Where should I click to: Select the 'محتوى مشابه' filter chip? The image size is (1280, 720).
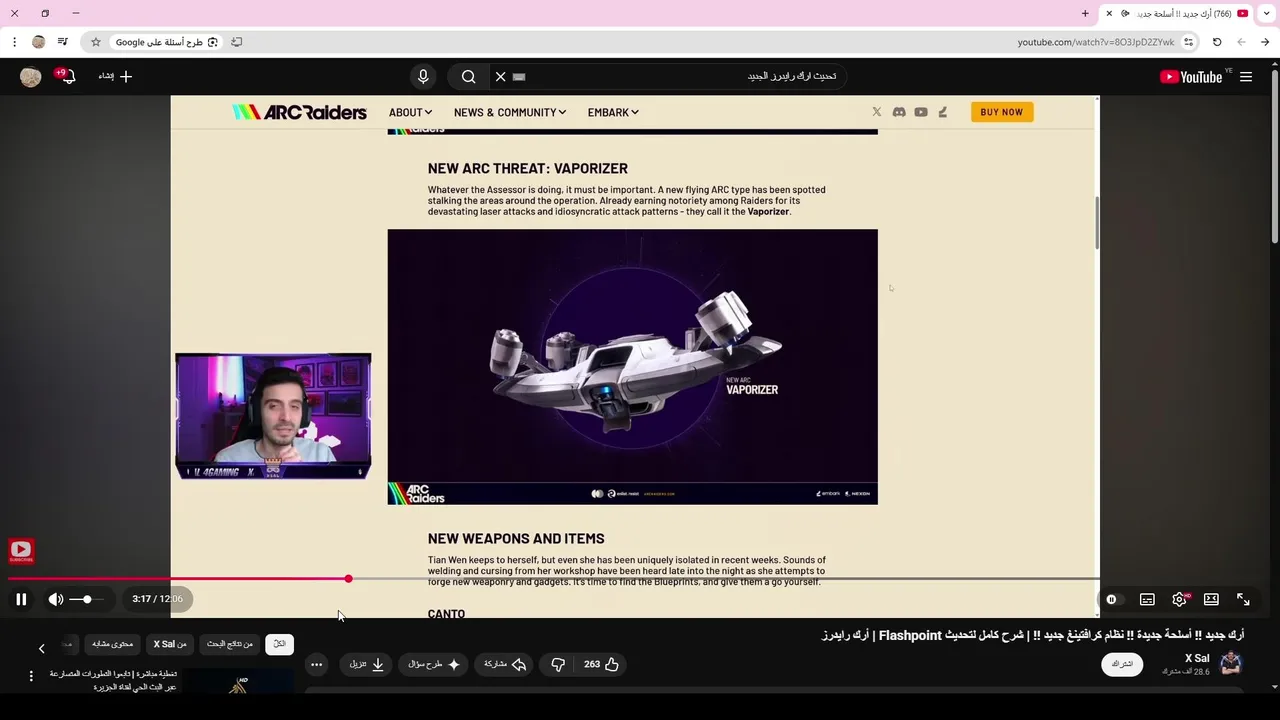point(112,644)
